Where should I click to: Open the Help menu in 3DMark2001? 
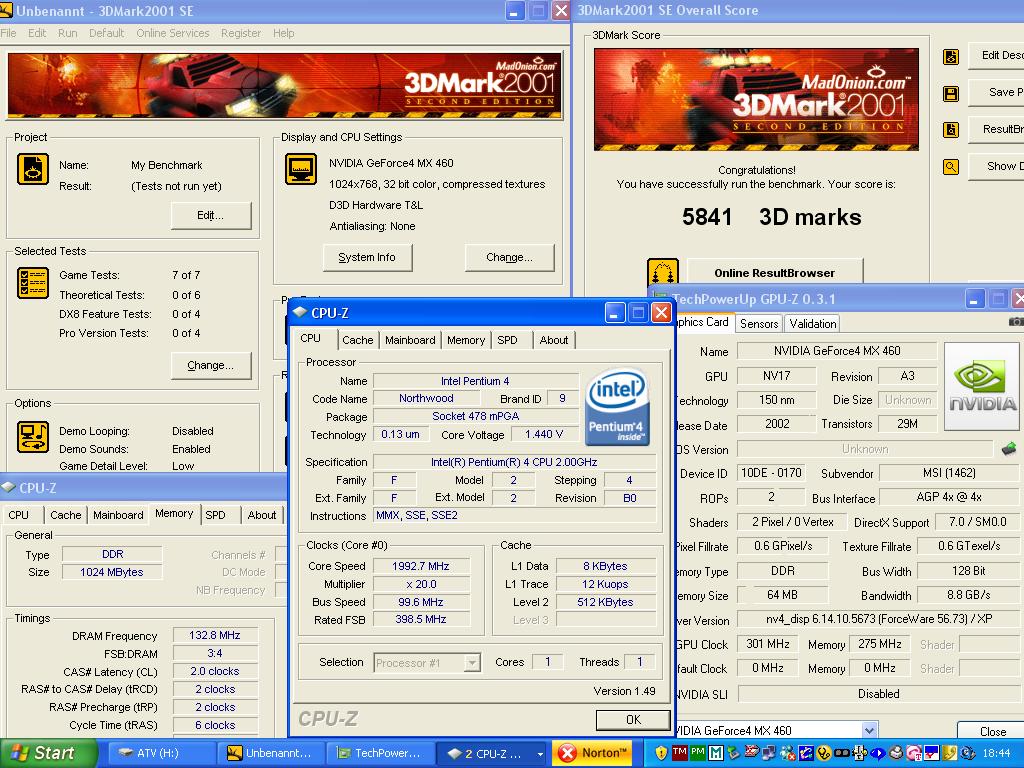(x=283, y=33)
